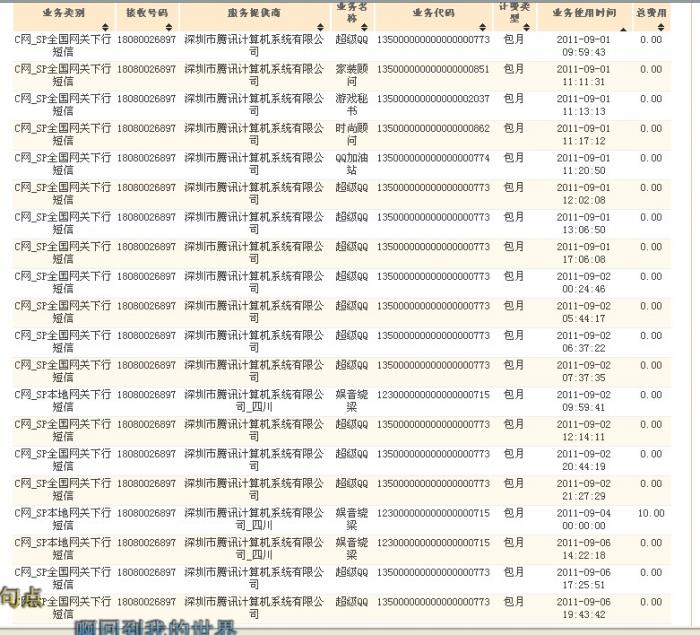This screenshot has height=635, width=700.
Task: Select timestamp 2011-09-02 21:27:29
Action: point(584,489)
